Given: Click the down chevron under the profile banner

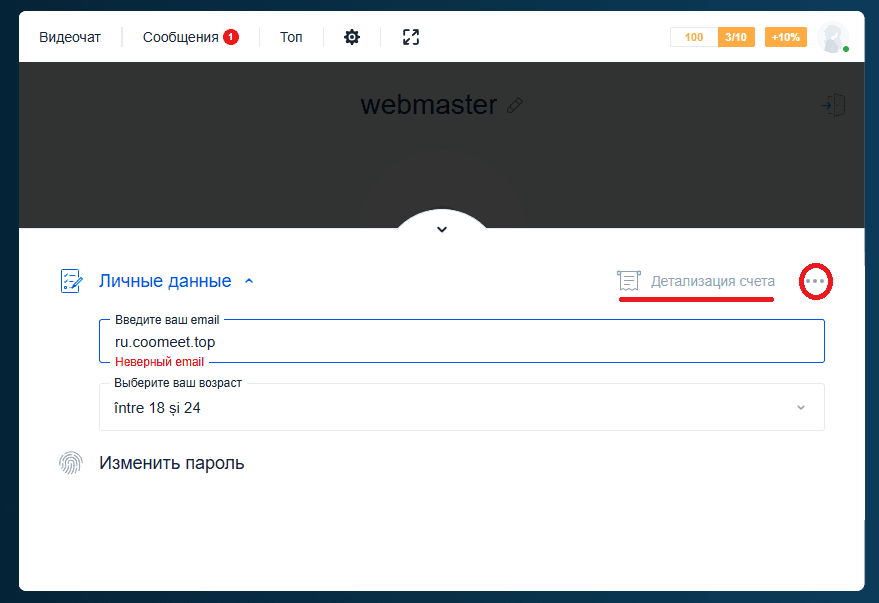Looking at the screenshot, I should click(442, 229).
